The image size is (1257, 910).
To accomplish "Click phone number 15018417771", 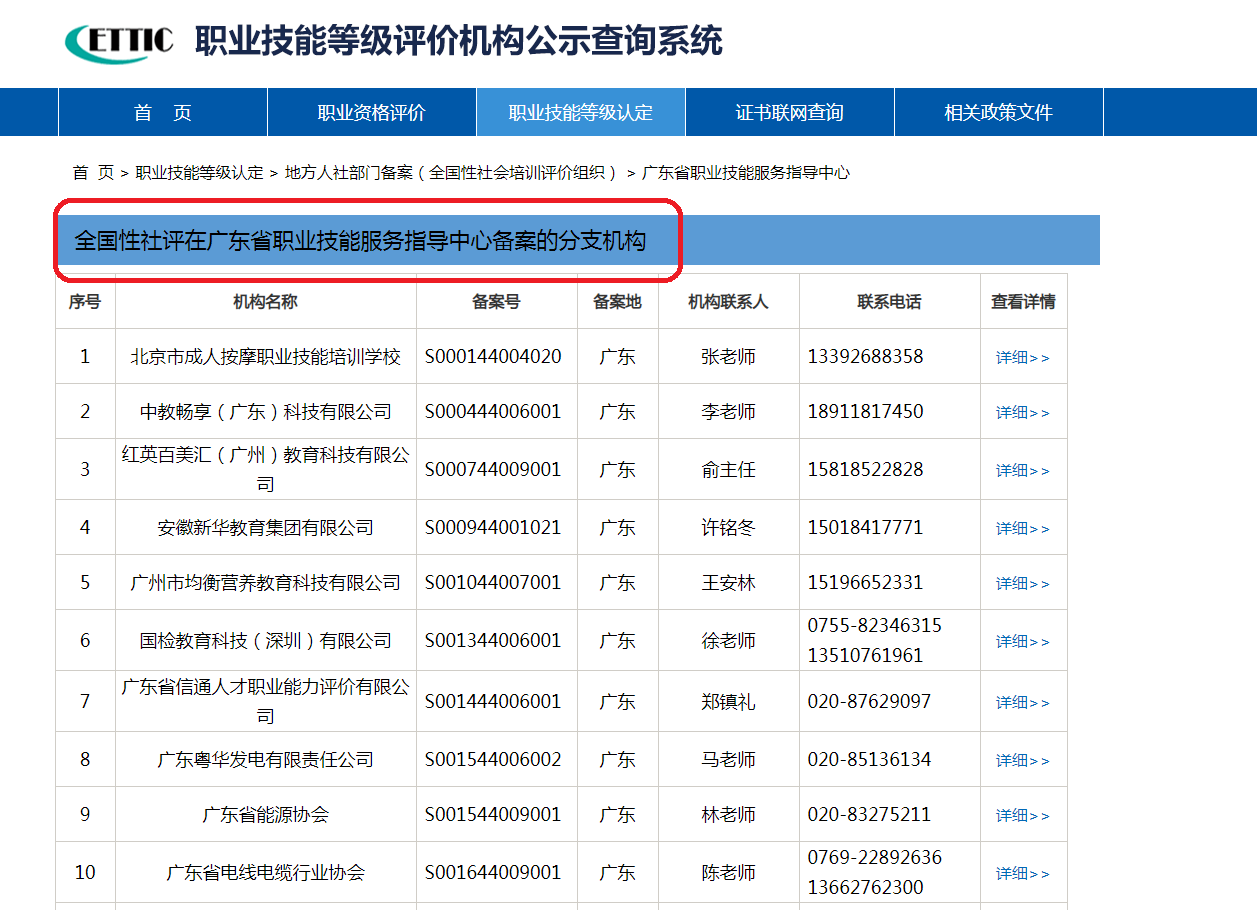I will pyautogui.click(x=866, y=528).
